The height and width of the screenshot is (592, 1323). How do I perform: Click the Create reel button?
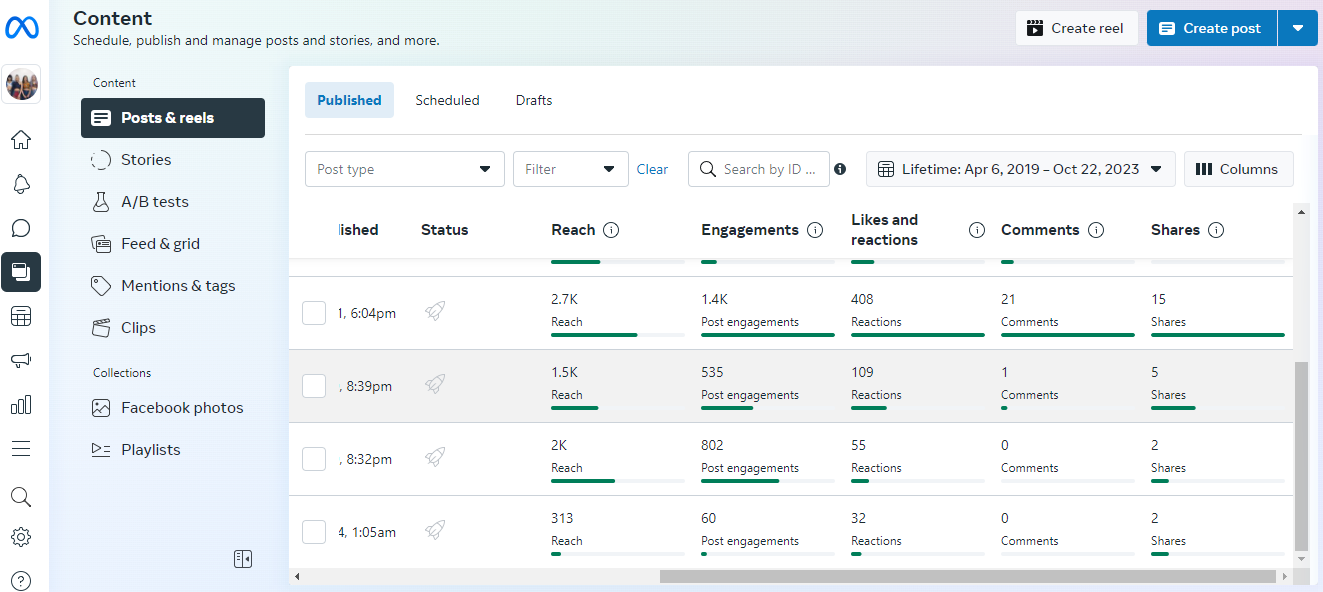pyautogui.click(x=1076, y=28)
